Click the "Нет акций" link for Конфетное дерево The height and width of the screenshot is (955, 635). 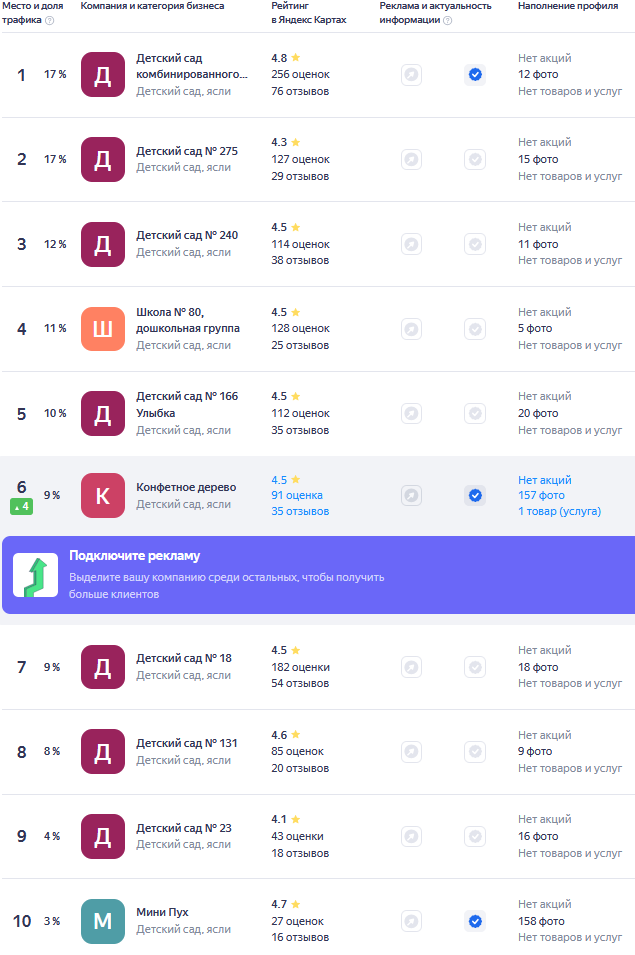545,480
